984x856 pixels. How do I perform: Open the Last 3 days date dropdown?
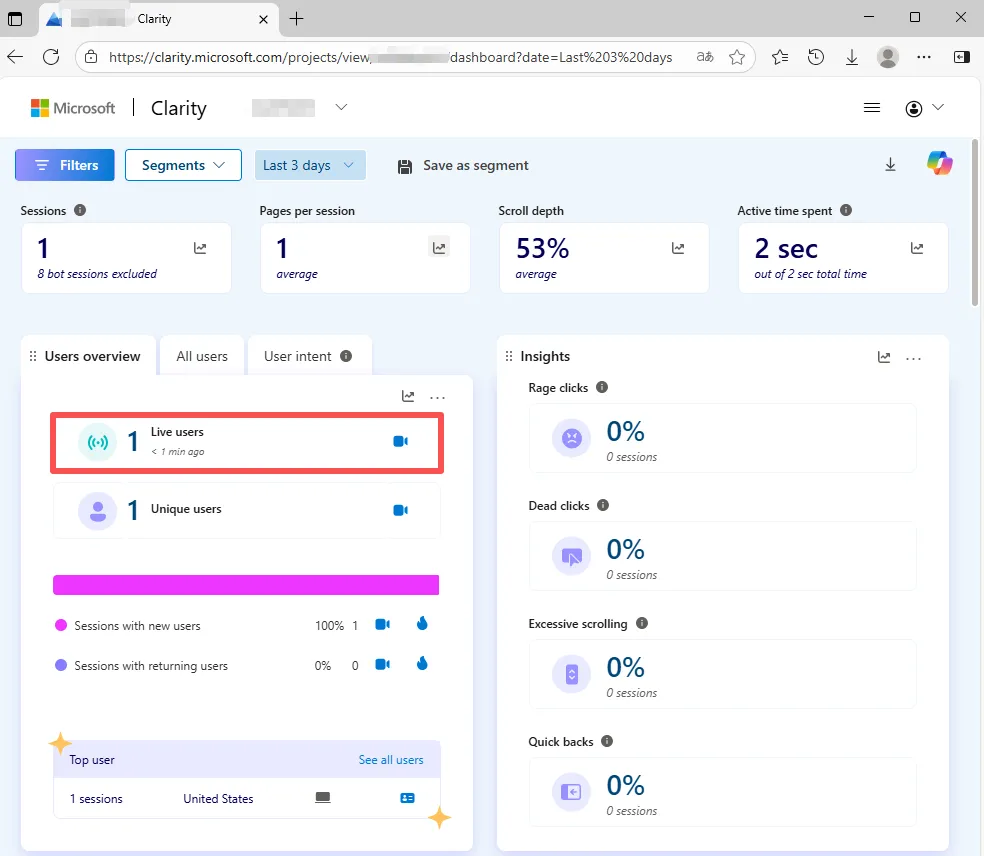point(309,165)
